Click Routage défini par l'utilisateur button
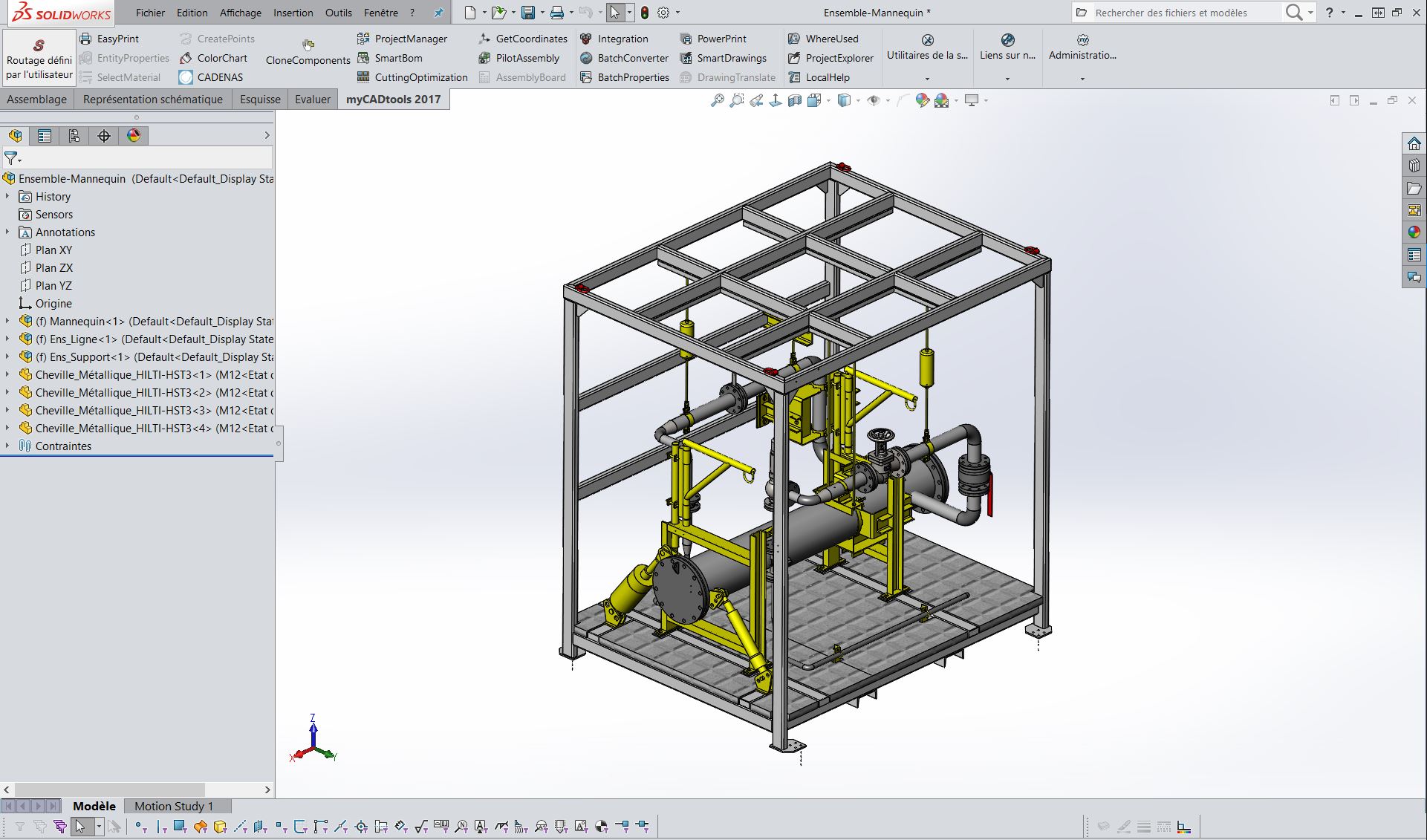This screenshot has height=840, width=1427. coord(39,59)
